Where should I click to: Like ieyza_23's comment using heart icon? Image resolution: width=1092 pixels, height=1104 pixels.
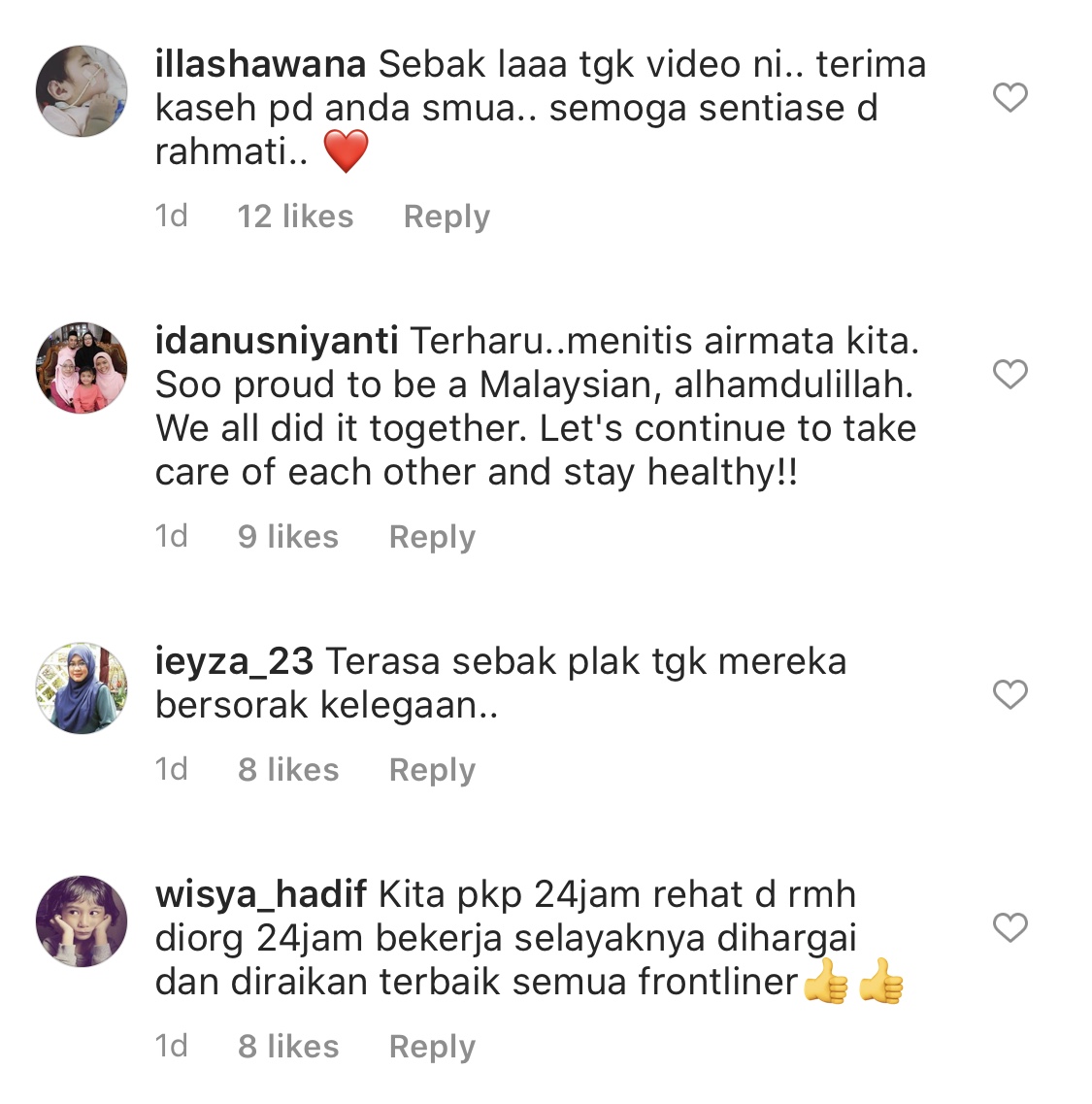pyautogui.click(x=1010, y=694)
